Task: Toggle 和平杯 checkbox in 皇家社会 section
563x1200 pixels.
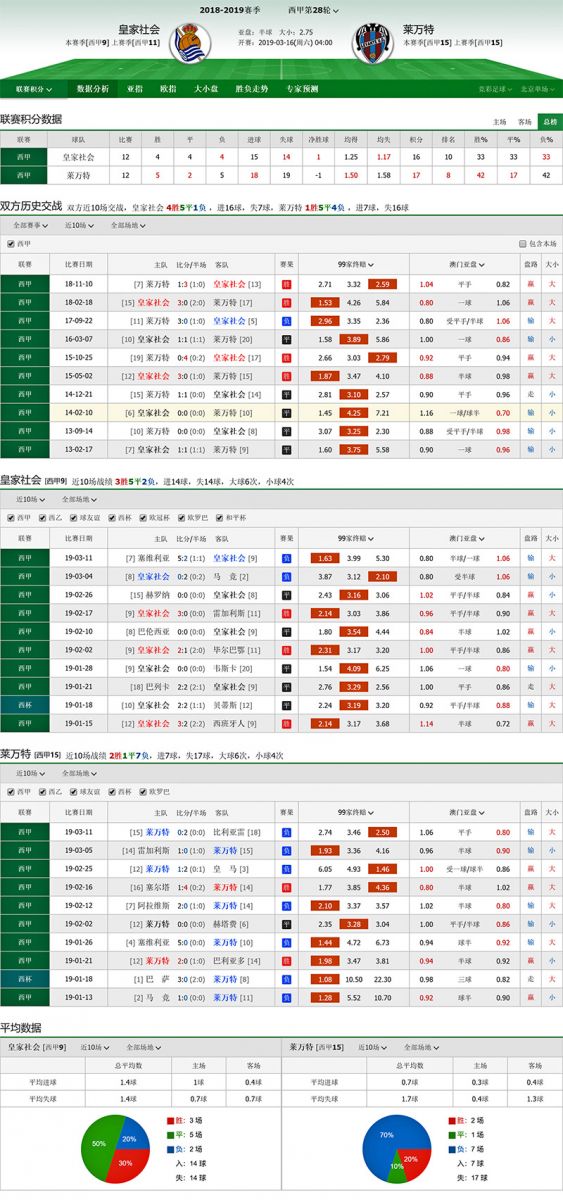Action: [x=222, y=517]
